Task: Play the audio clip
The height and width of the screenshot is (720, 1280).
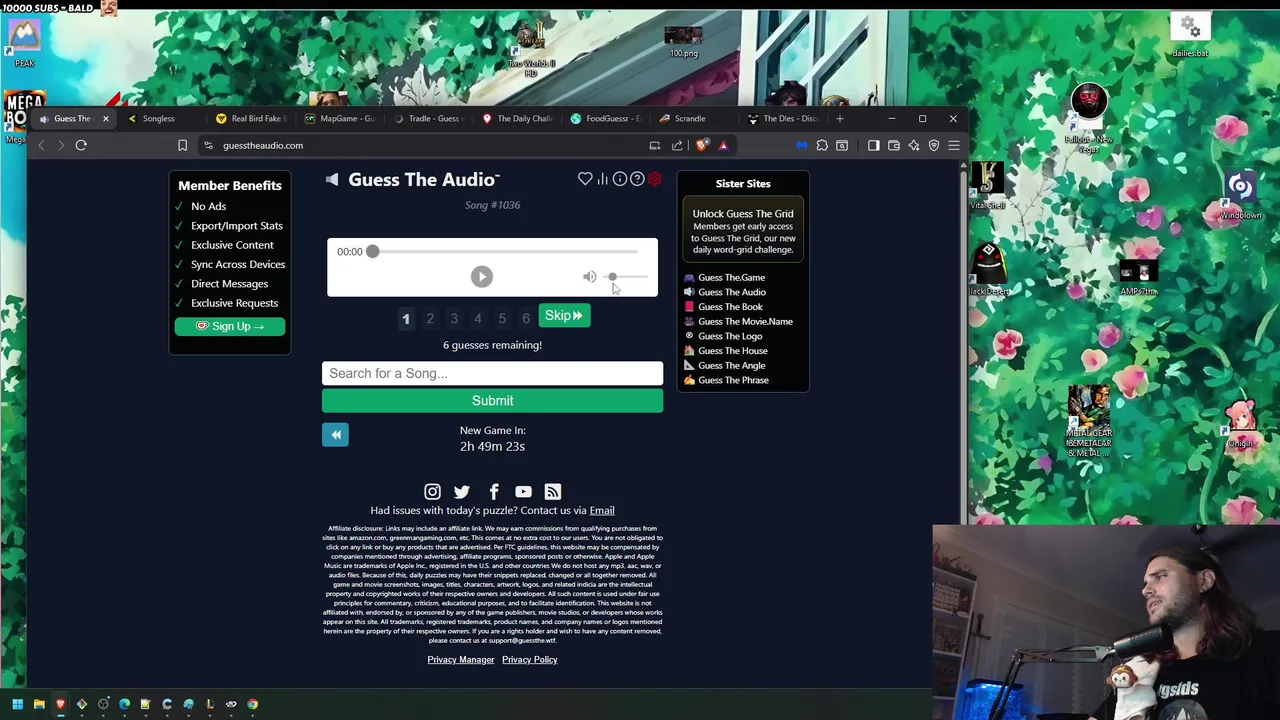Action: tap(481, 277)
